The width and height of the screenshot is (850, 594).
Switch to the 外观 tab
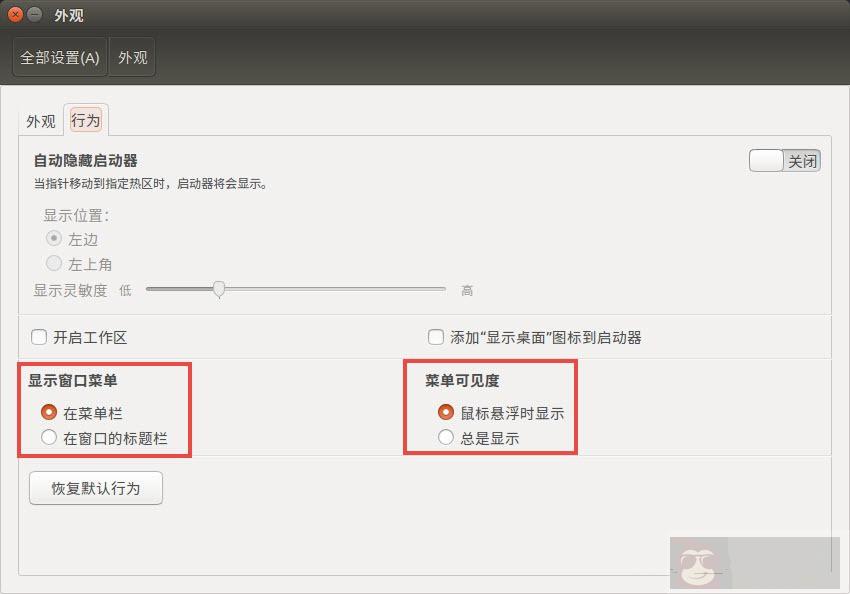(x=40, y=120)
